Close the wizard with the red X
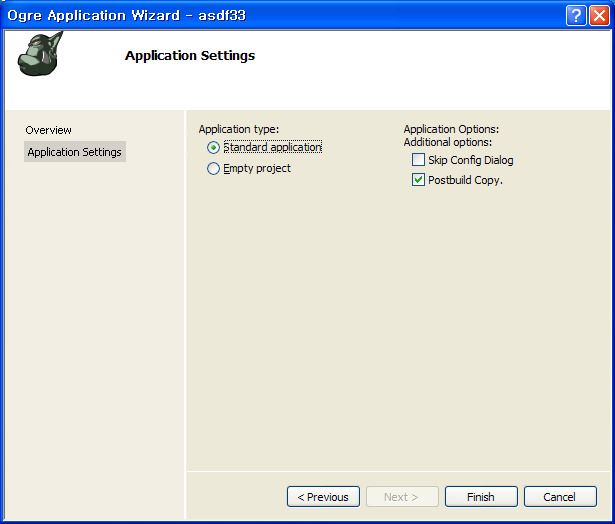 point(599,16)
